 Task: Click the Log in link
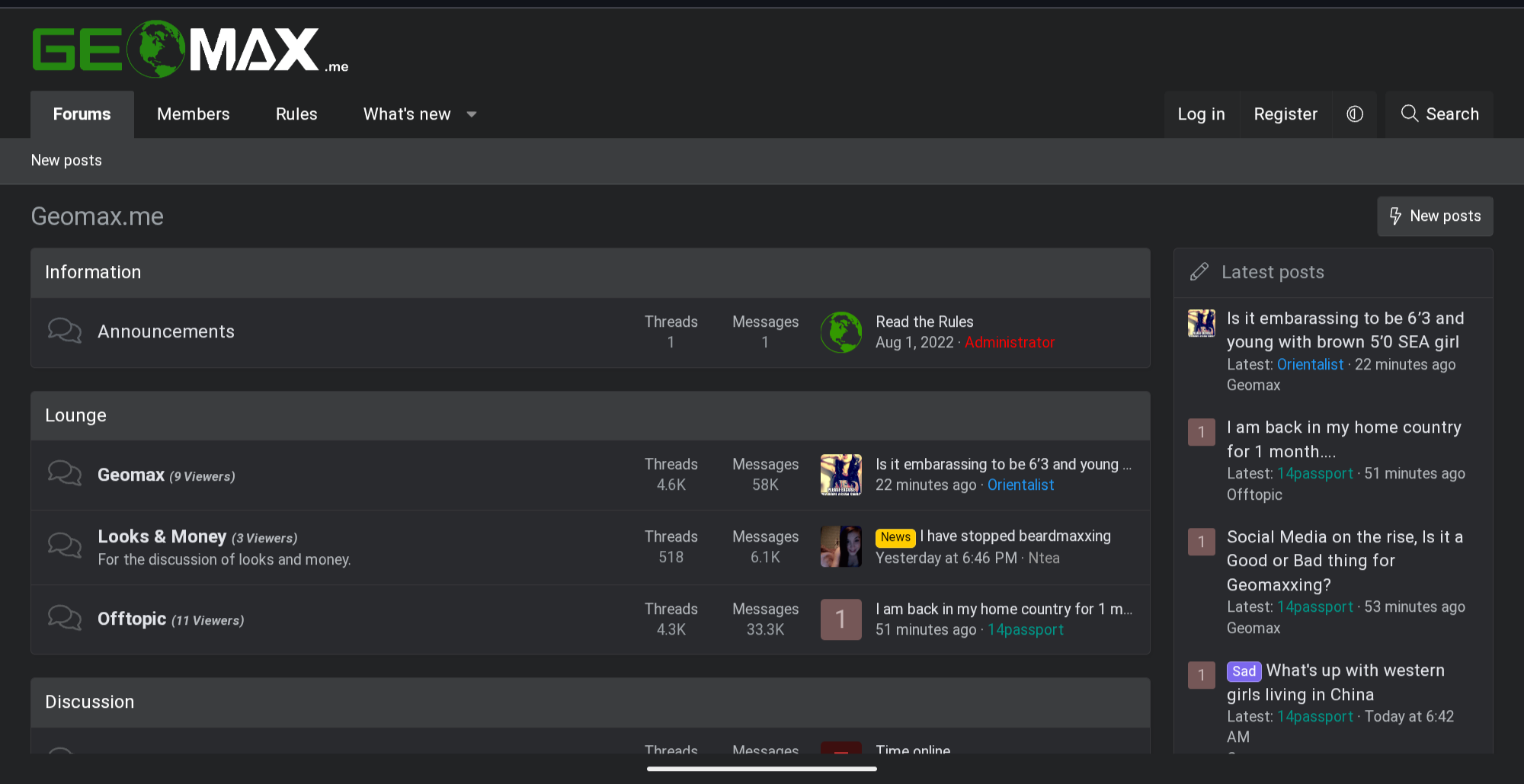click(1201, 114)
